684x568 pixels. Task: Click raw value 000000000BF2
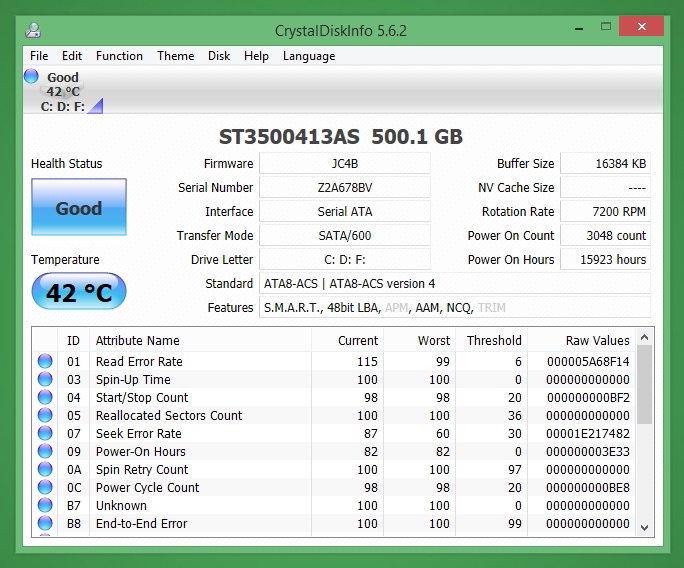click(x=588, y=397)
